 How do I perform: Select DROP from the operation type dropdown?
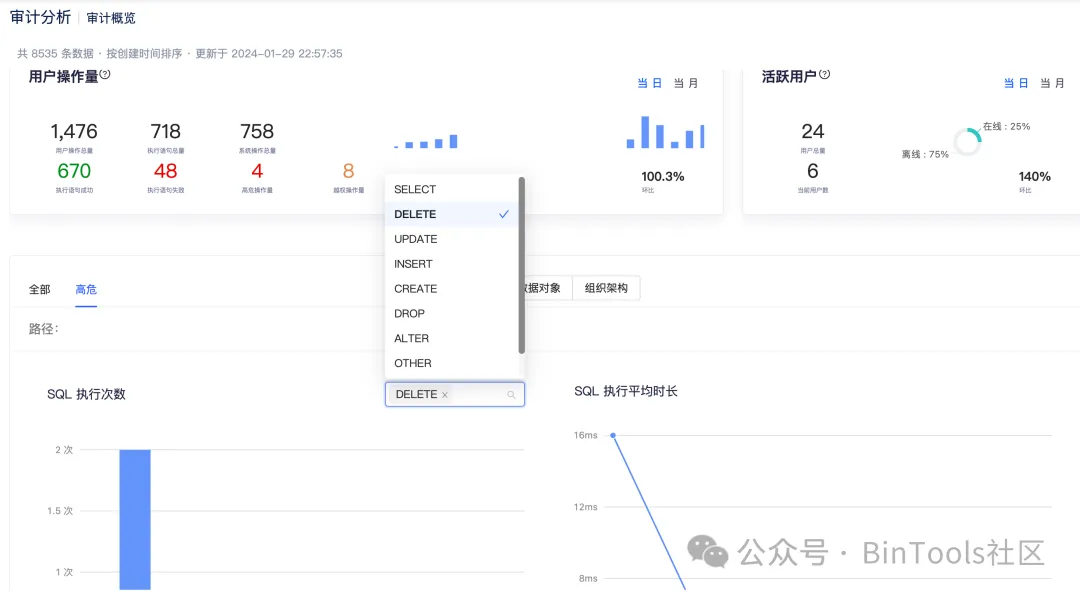pyautogui.click(x=410, y=313)
